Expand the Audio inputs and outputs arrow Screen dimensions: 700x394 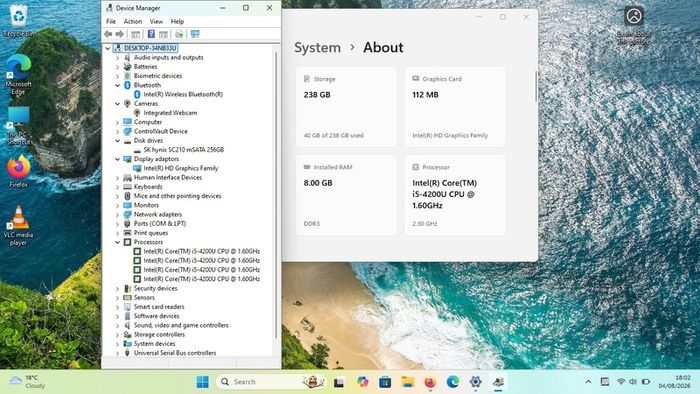[117, 58]
